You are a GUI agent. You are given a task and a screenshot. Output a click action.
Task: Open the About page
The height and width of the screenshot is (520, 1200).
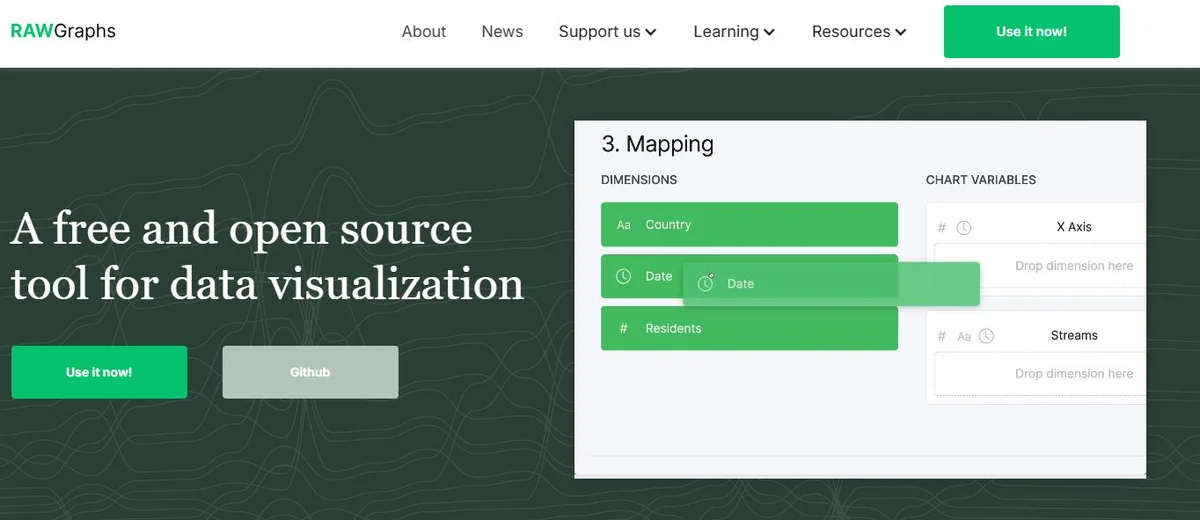(x=424, y=32)
